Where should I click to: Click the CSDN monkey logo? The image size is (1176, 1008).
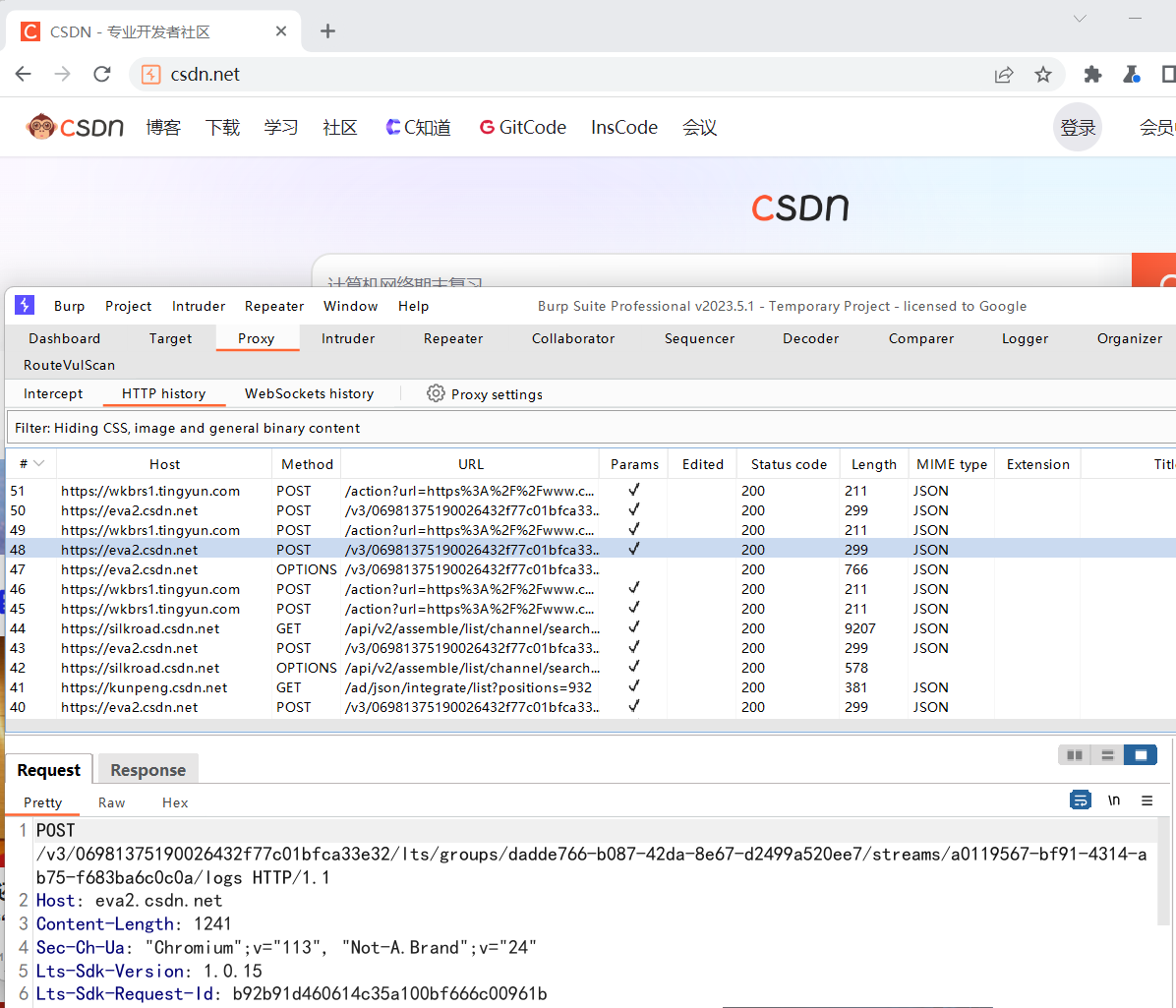click(75, 128)
